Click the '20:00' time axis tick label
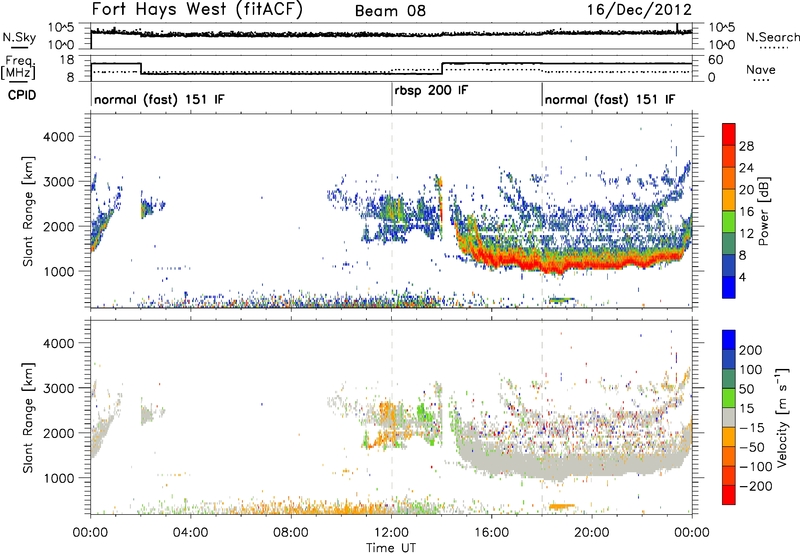Image resolution: width=800 pixels, height=554 pixels. coord(592,533)
